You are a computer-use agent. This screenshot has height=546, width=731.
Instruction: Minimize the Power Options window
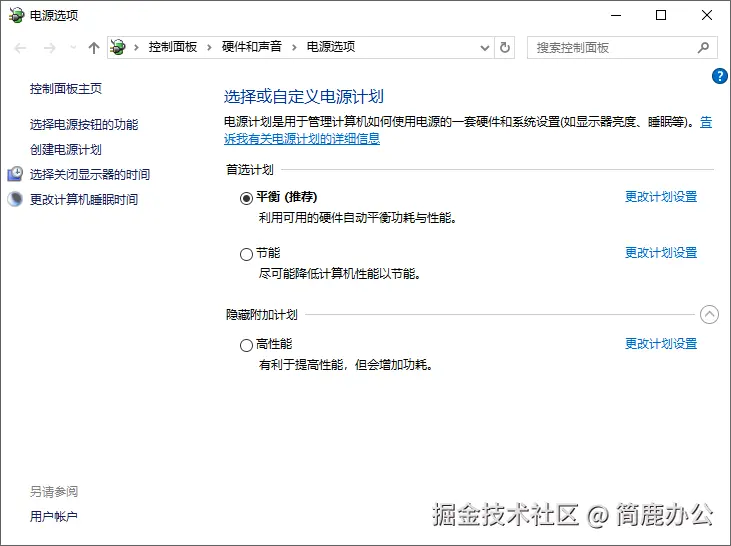pyautogui.click(x=616, y=15)
